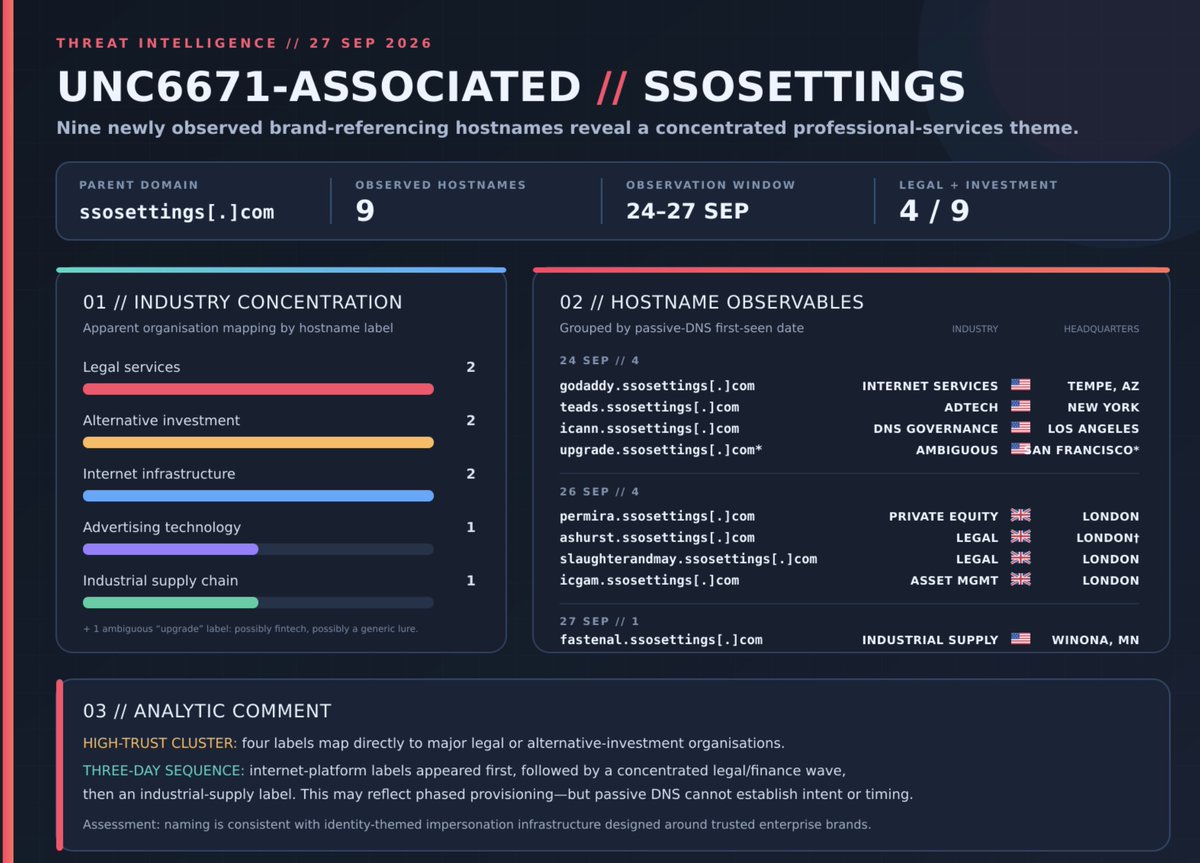
Task: Select icann.ssosettings[.]com hostname
Action: 649,428
